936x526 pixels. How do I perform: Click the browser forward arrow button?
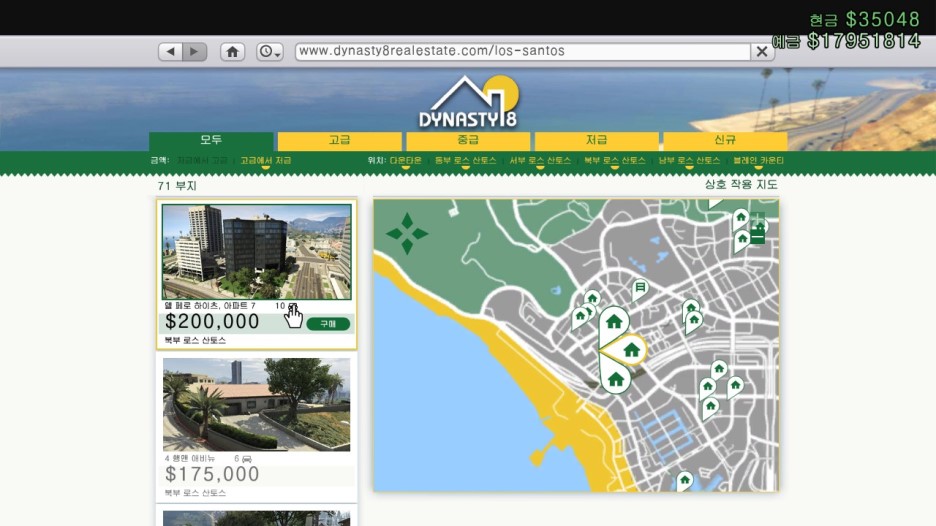194,51
